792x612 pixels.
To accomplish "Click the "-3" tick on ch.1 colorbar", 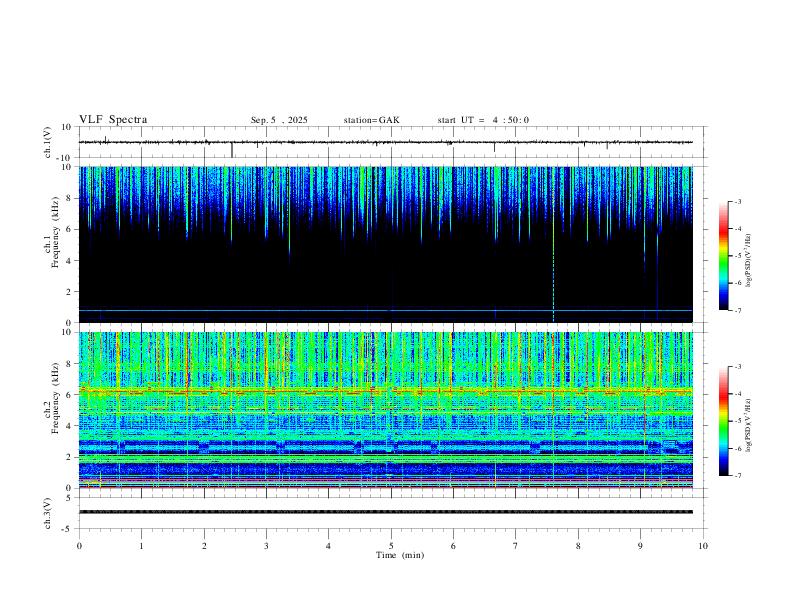I will [x=737, y=201].
